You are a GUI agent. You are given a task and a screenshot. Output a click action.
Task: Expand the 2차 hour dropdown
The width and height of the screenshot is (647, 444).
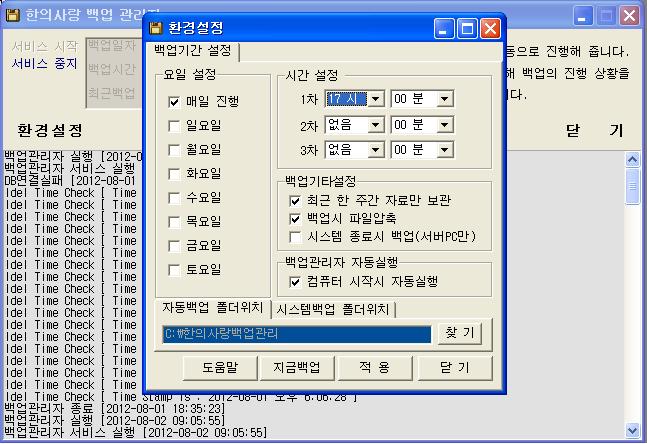[376, 124]
